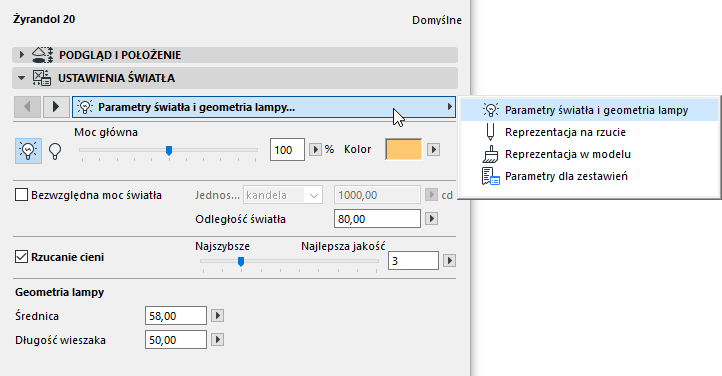Open the arrow next to Kolor swatch

coord(433,150)
